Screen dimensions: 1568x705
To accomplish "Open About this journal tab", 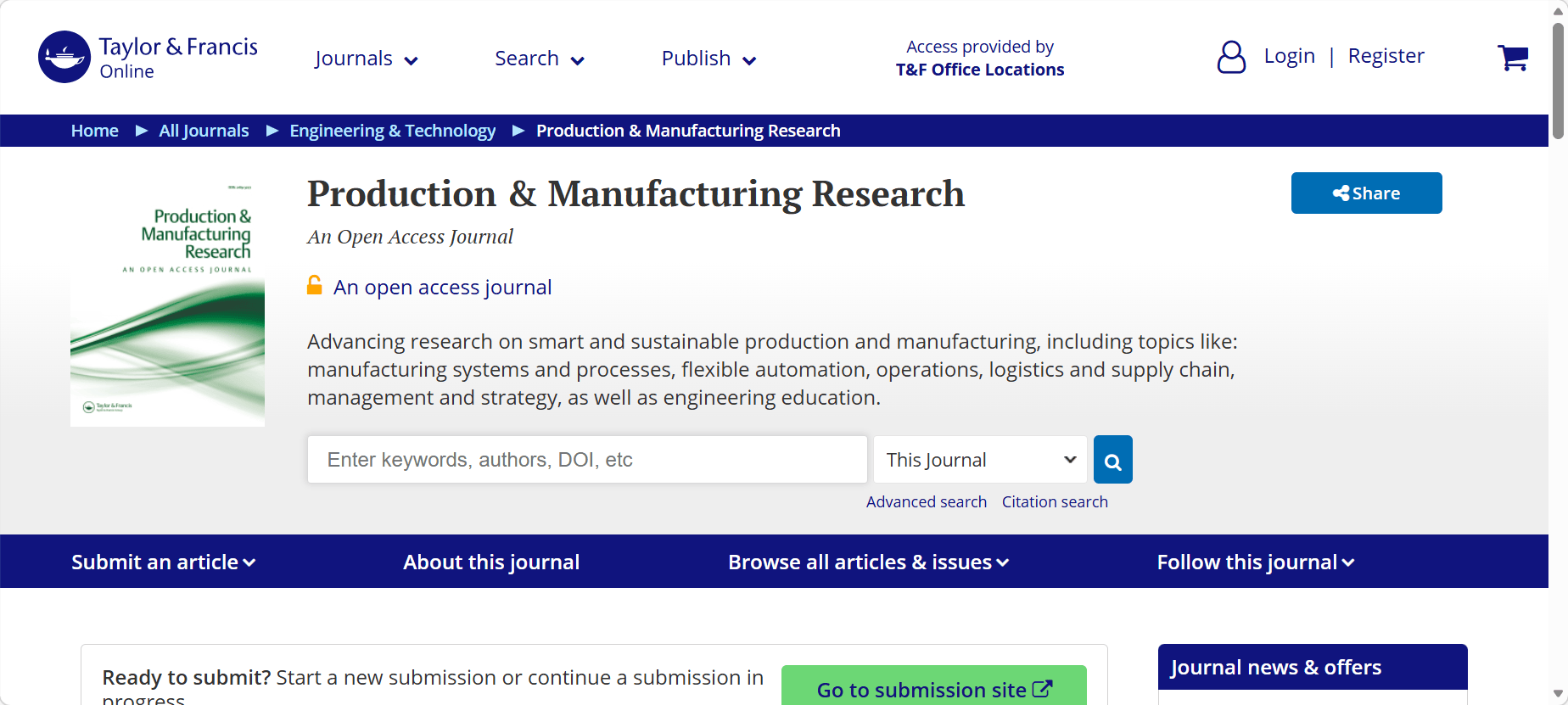I will [x=491, y=562].
